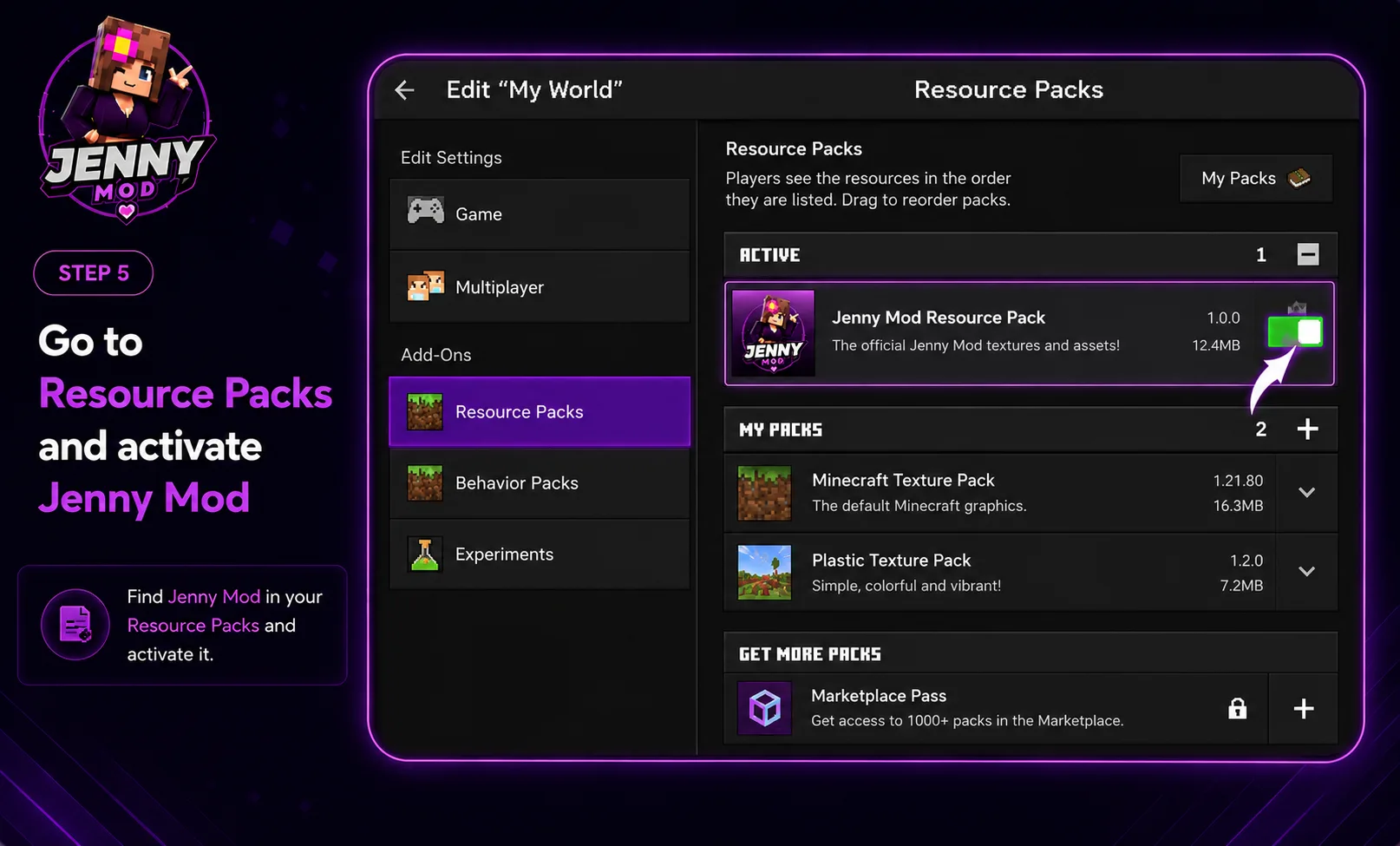Click the Edit "My World" title
1400x846 pixels.
click(x=534, y=89)
